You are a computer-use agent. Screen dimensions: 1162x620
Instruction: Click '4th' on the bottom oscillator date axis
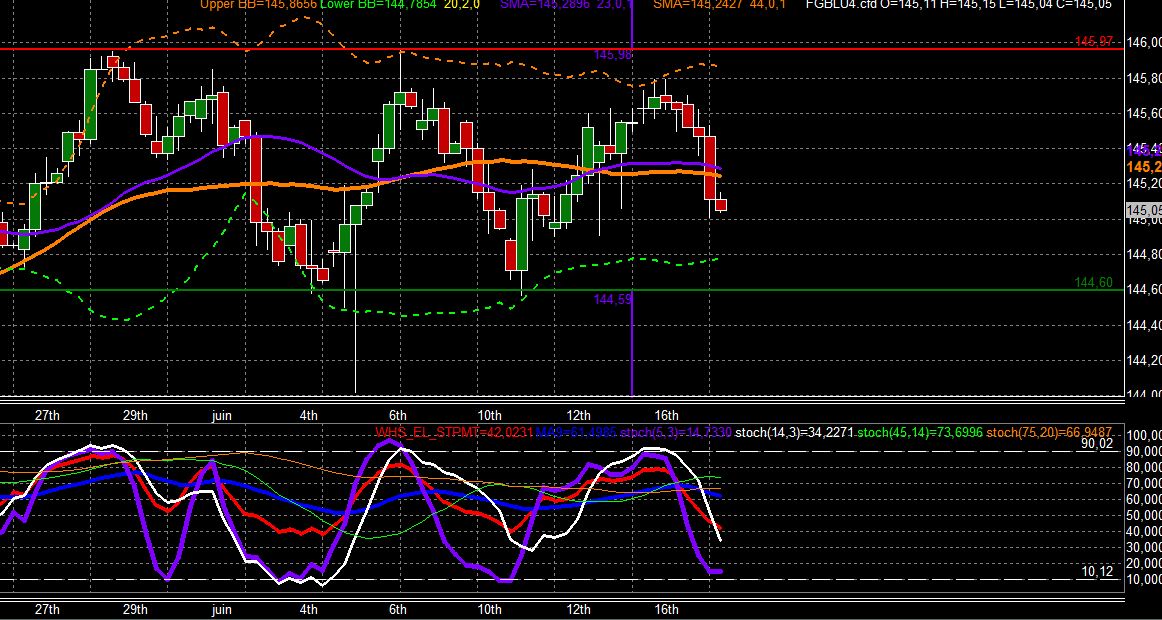tap(308, 610)
